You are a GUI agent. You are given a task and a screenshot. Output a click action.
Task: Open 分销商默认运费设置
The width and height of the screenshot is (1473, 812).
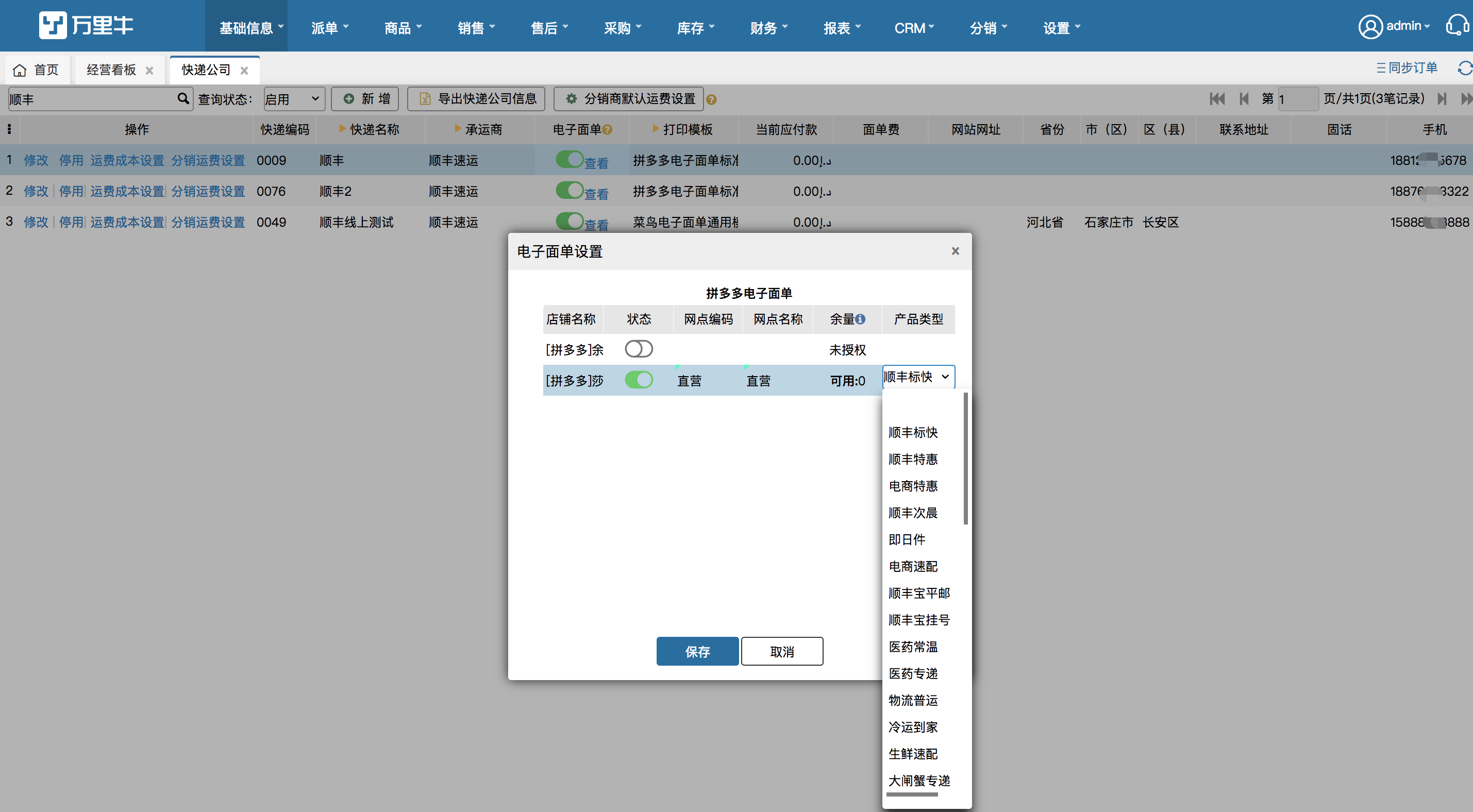[x=628, y=99]
